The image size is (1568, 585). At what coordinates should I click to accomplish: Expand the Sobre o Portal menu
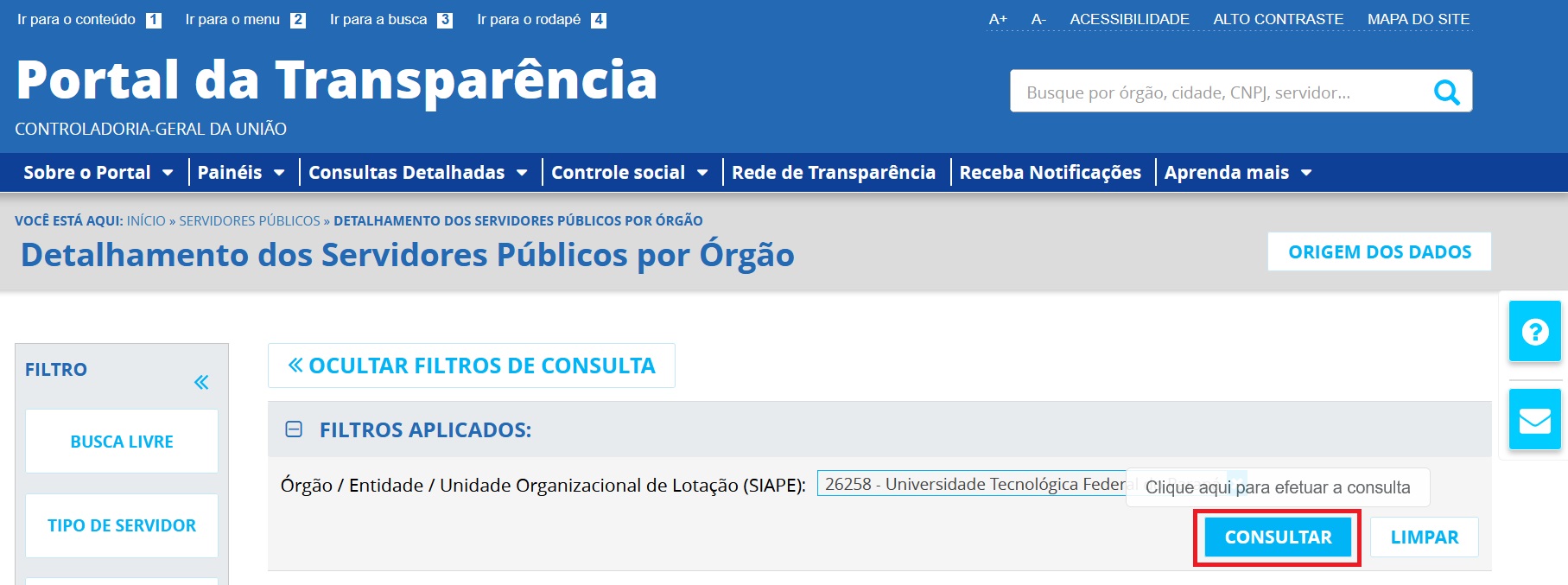(98, 173)
